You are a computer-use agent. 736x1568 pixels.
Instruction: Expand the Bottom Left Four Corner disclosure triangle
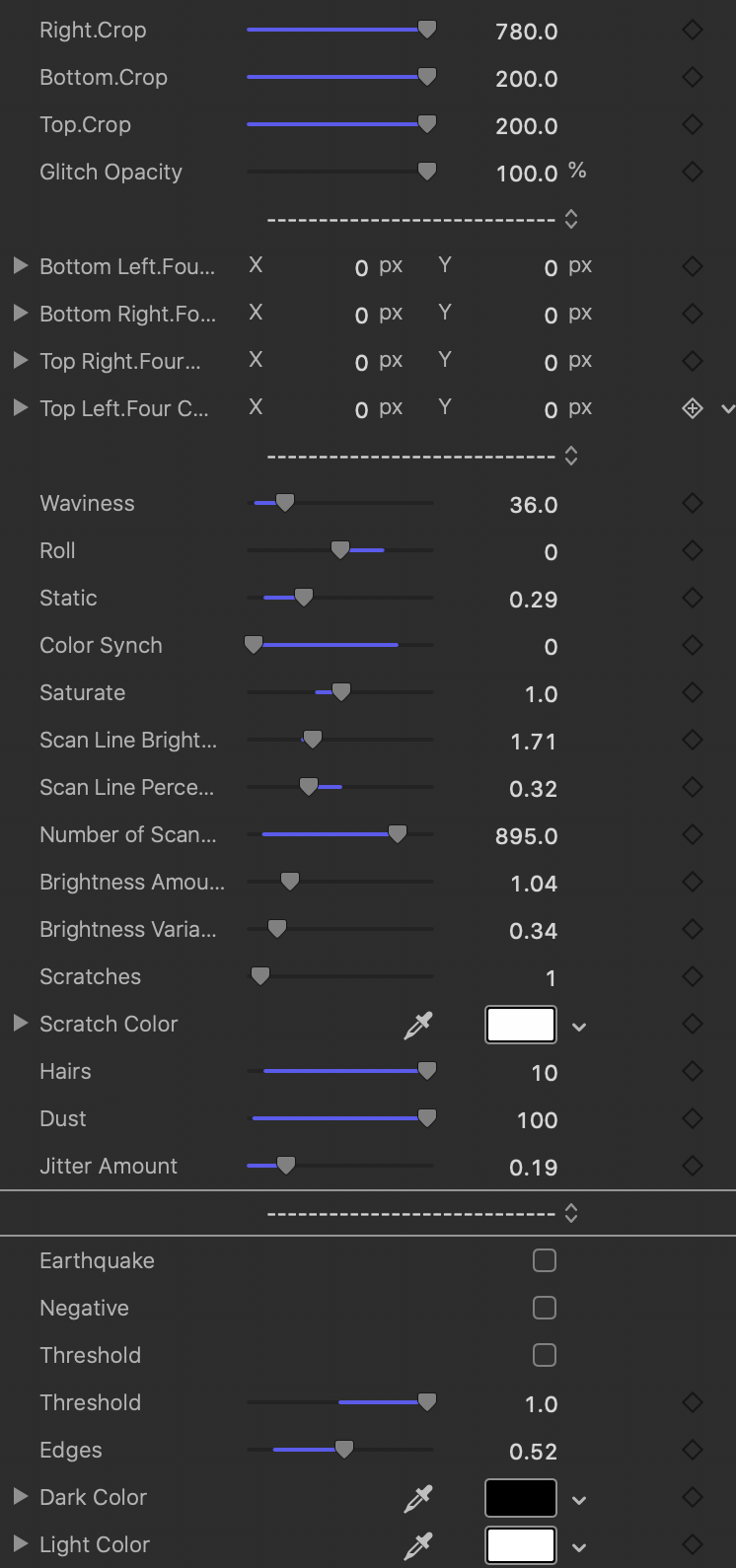(20, 266)
